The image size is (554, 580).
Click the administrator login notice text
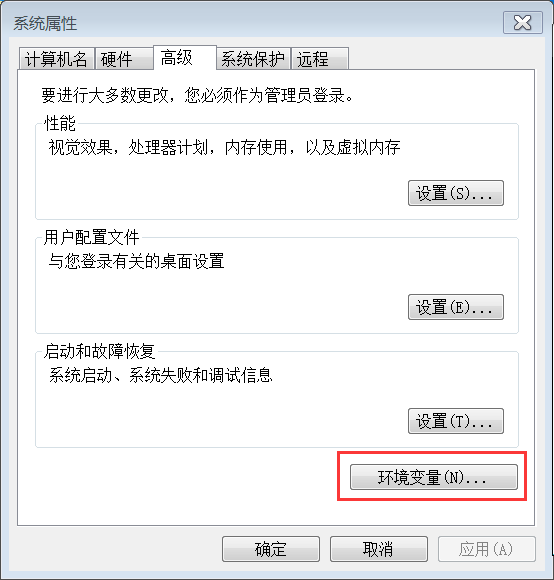(197, 95)
